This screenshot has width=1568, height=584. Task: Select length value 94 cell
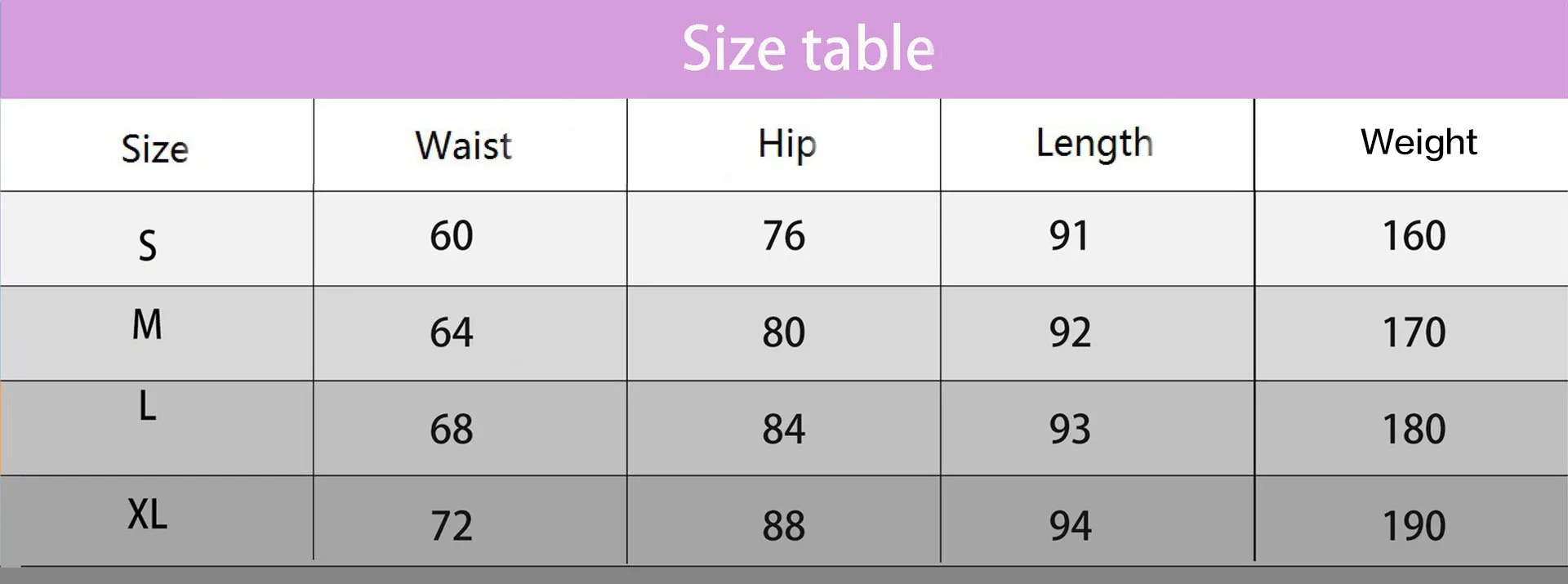click(1070, 525)
